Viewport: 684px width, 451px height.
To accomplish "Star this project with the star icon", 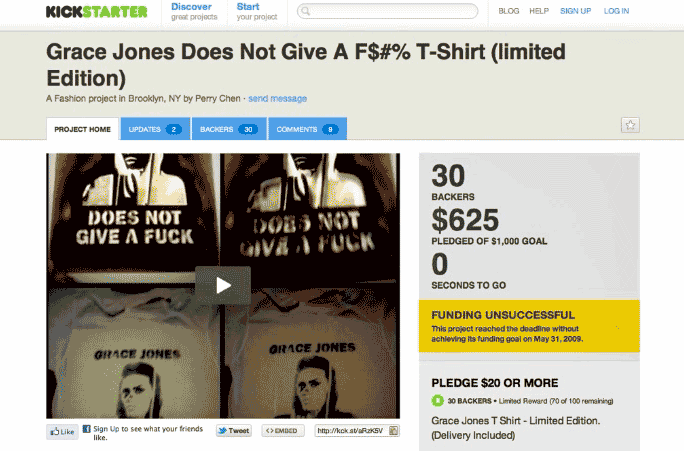I will pos(630,125).
